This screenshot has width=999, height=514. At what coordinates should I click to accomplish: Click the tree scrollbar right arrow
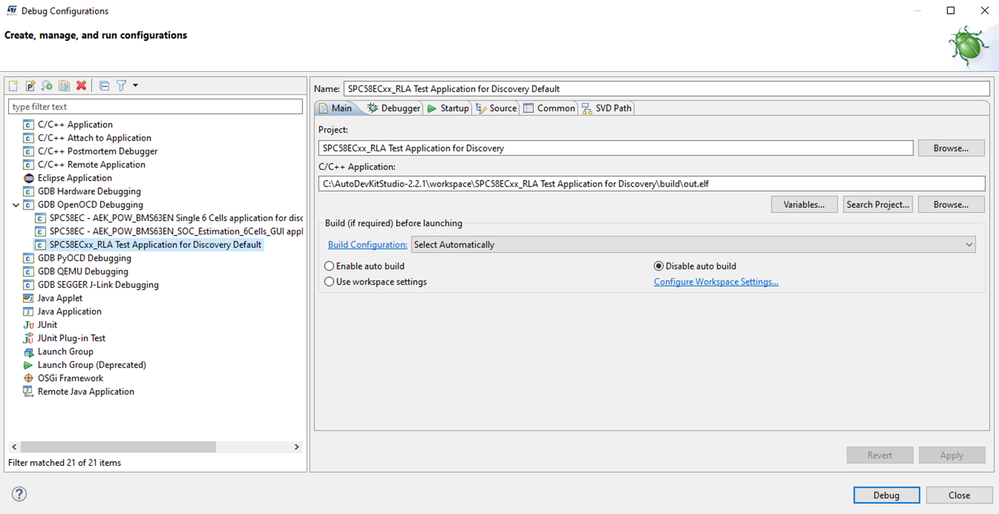296,448
